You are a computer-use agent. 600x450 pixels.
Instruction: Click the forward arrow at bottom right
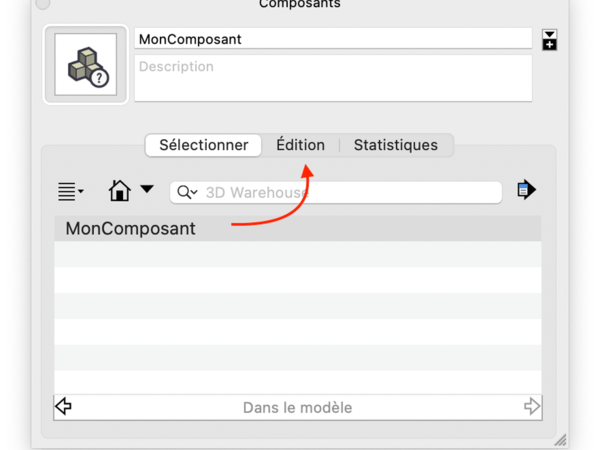pyautogui.click(x=532, y=407)
